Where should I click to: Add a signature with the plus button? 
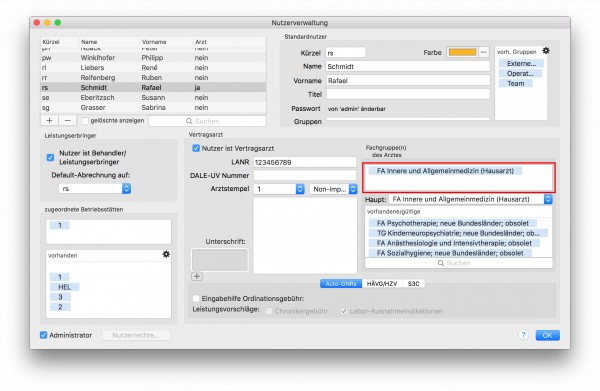(197, 276)
